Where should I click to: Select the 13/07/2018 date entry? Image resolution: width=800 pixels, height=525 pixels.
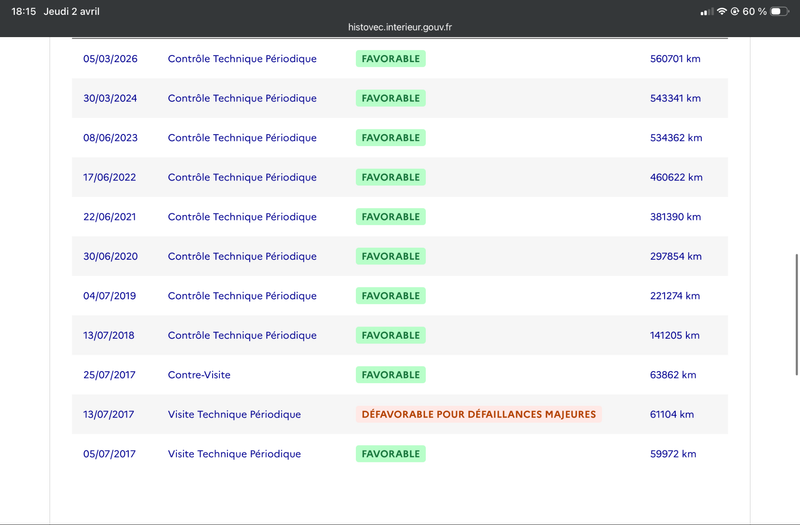click(x=110, y=335)
